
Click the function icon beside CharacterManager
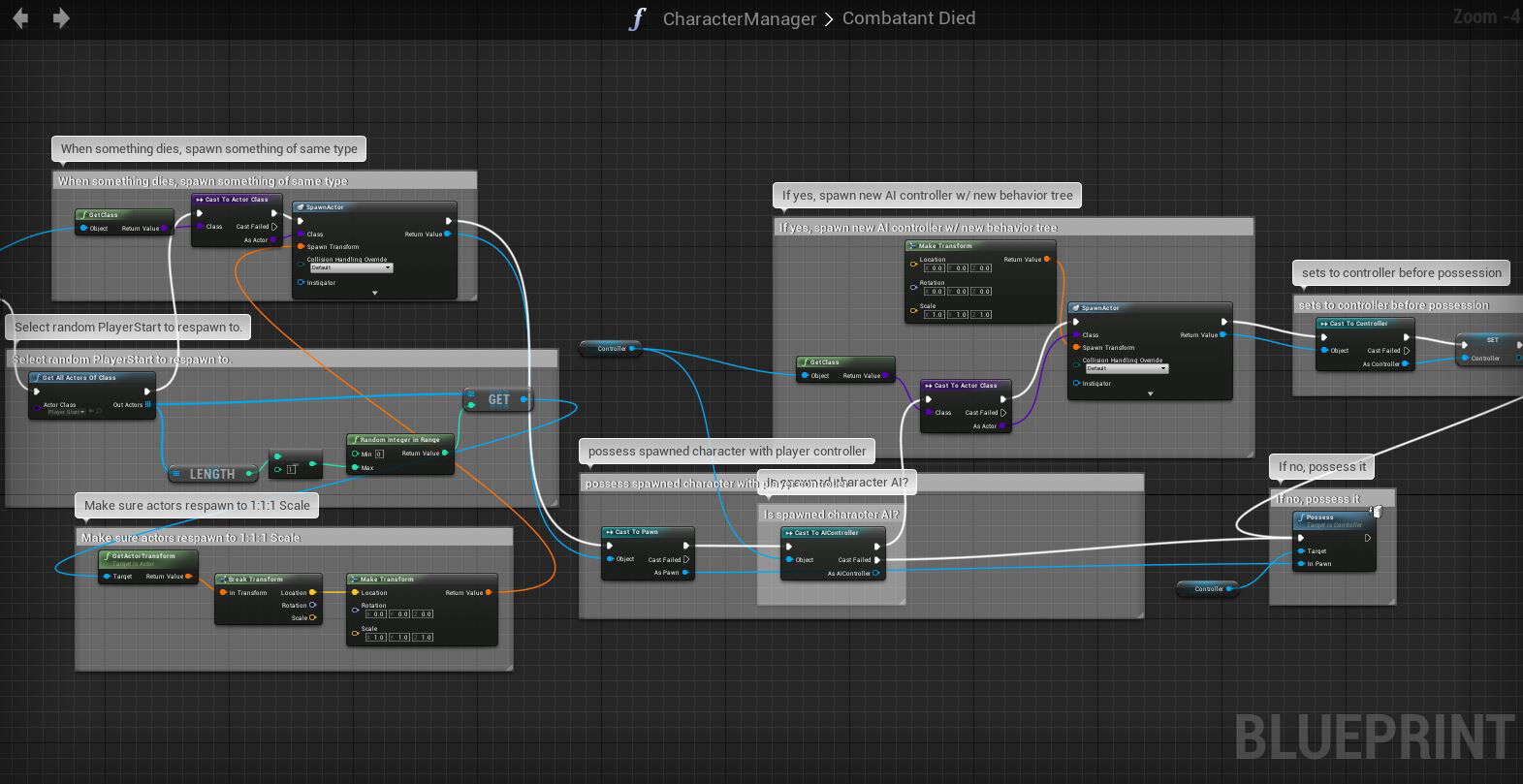pyautogui.click(x=637, y=18)
